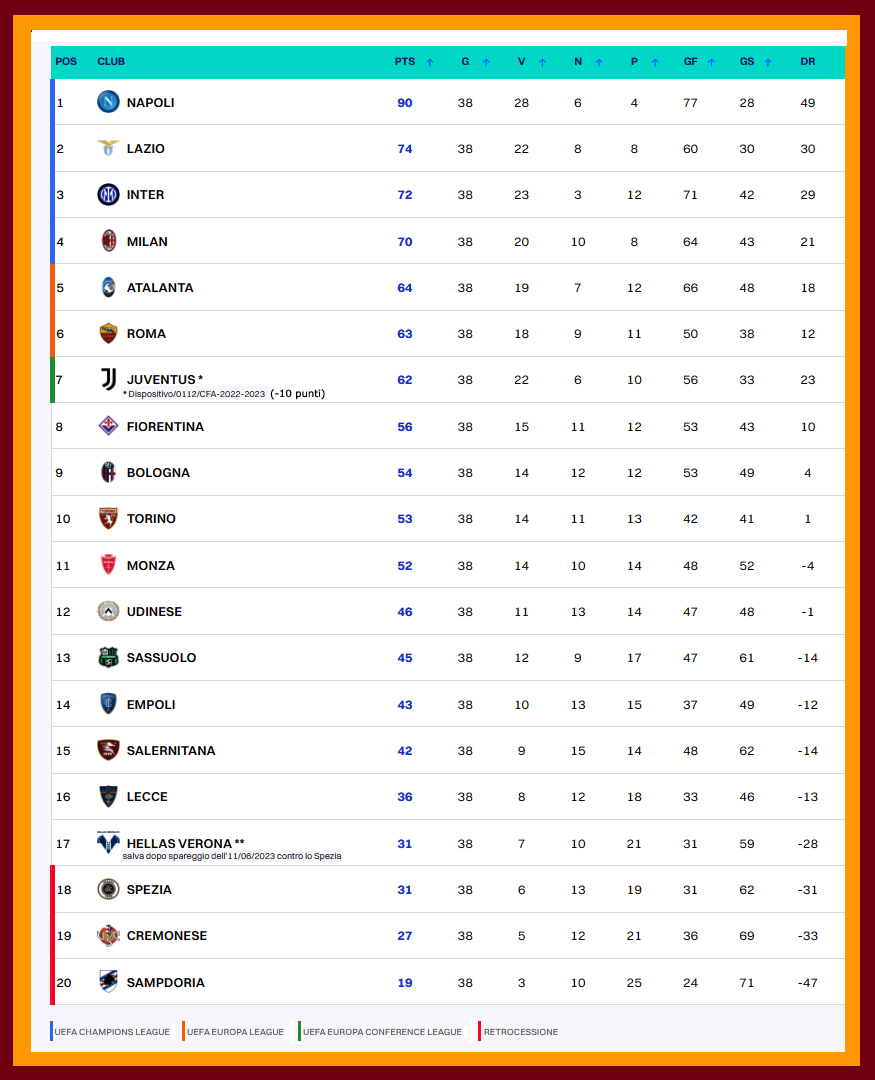The image size is (875, 1080).
Task: Click the Sampdoria club crest
Action: pos(108,982)
